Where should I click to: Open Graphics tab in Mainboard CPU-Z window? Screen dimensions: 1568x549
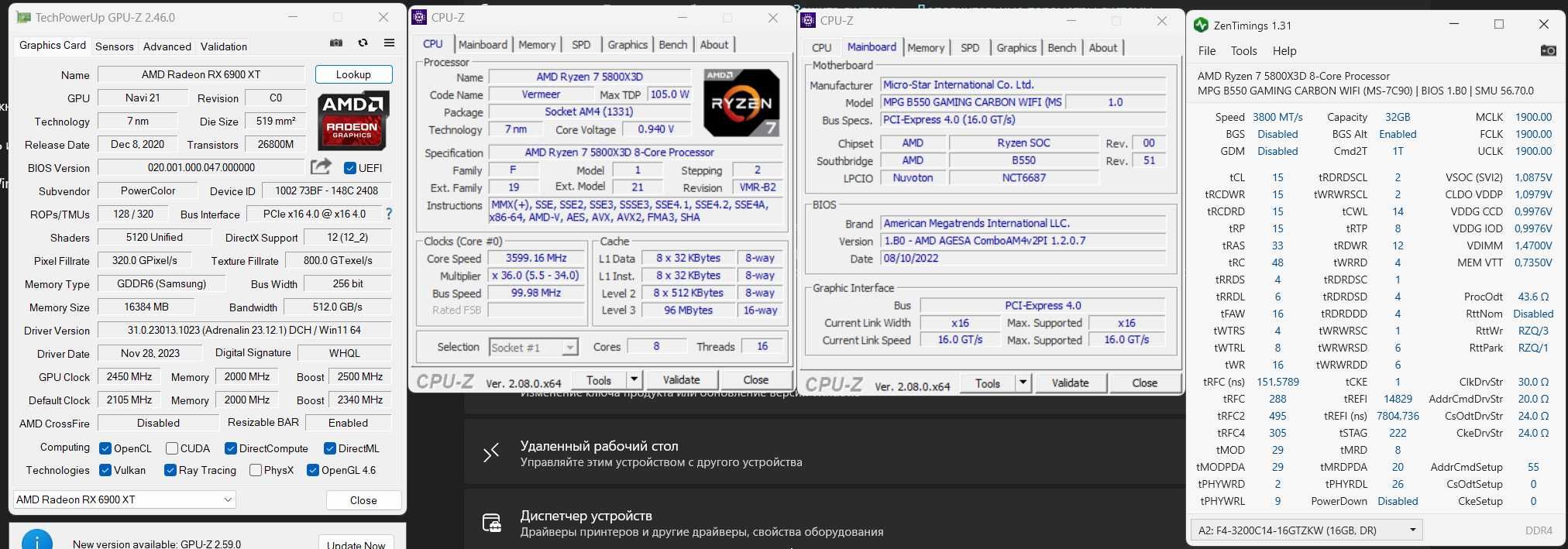[x=1016, y=47]
